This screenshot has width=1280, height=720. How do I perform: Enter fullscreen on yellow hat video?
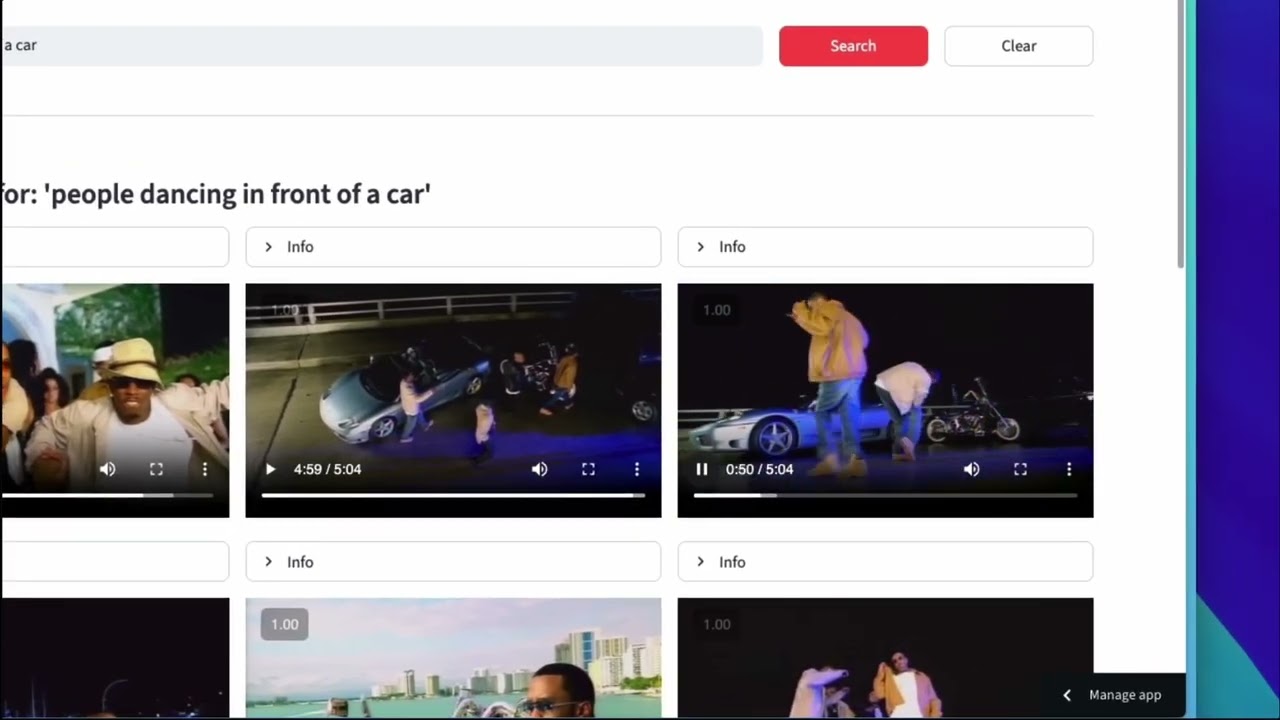point(156,469)
